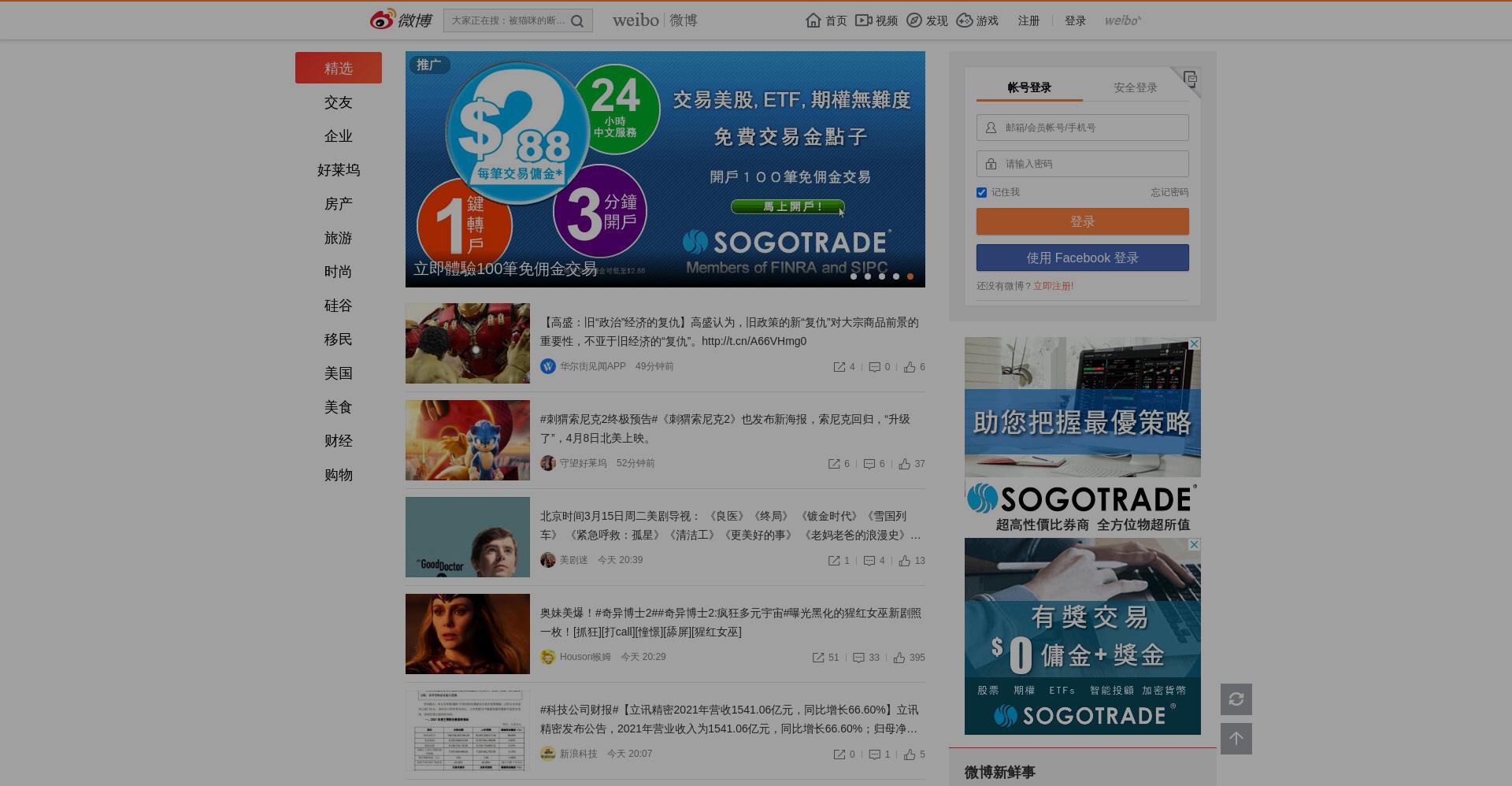Click 新浪科技 author name

(578, 754)
